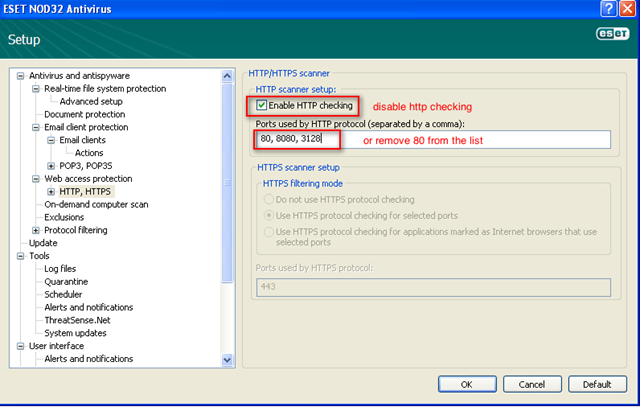Collapse the Email client protection node
Viewport: 640px width, 407px height.
point(36,127)
